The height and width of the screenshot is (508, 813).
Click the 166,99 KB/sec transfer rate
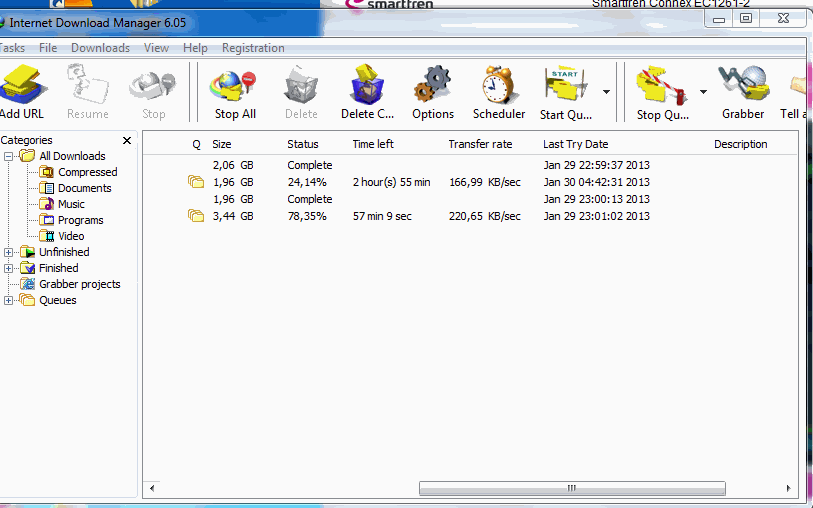click(485, 182)
